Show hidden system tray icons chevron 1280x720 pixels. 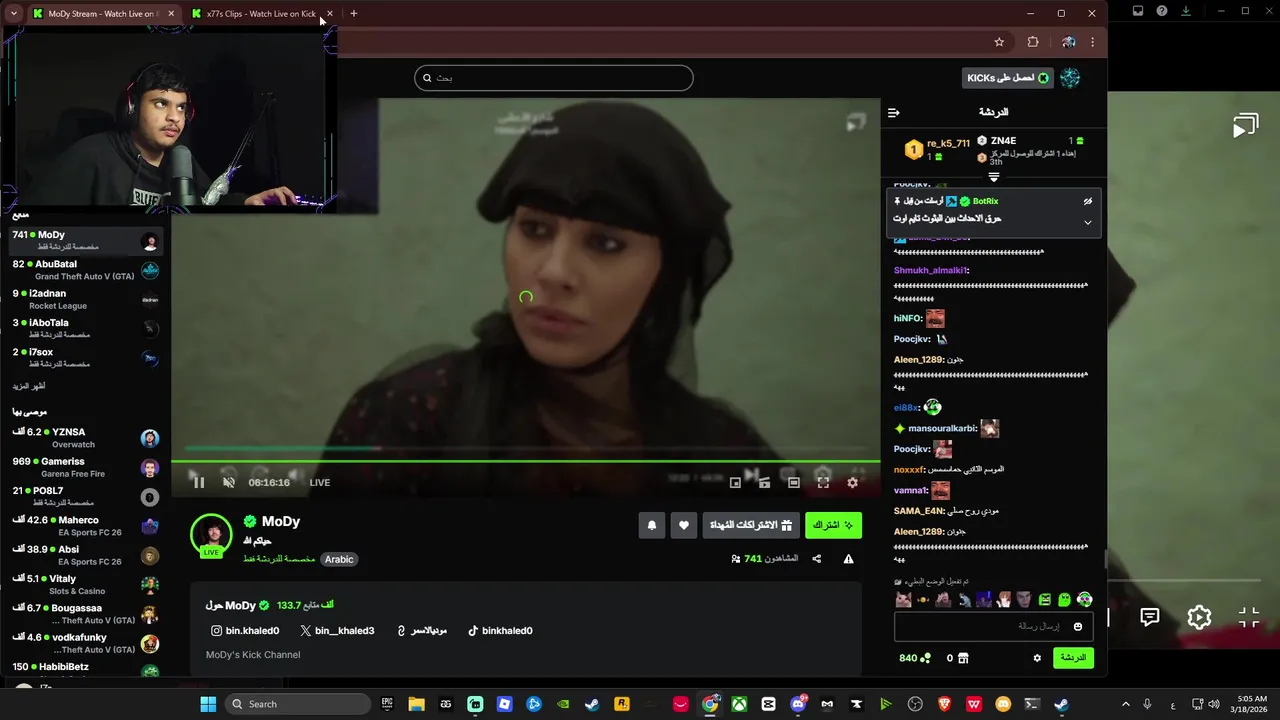tap(1125, 704)
